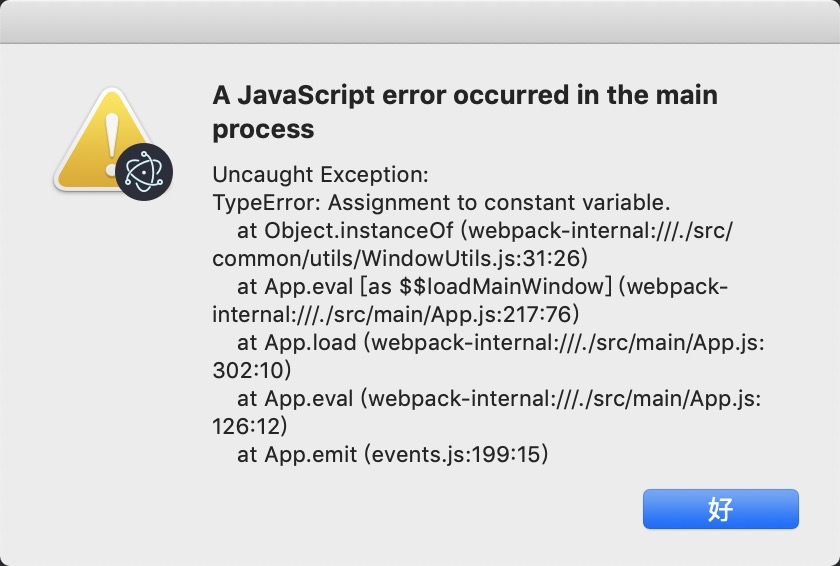Click the '302:10)' line number text
Screen dimensions: 840x566
point(252,371)
